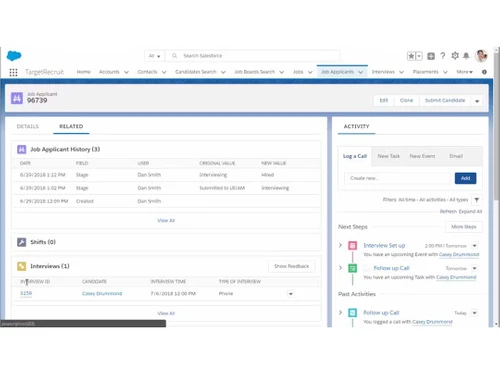Click the More Steps button
Image resolution: width=500 pixels, height=375 pixels.
464,227
